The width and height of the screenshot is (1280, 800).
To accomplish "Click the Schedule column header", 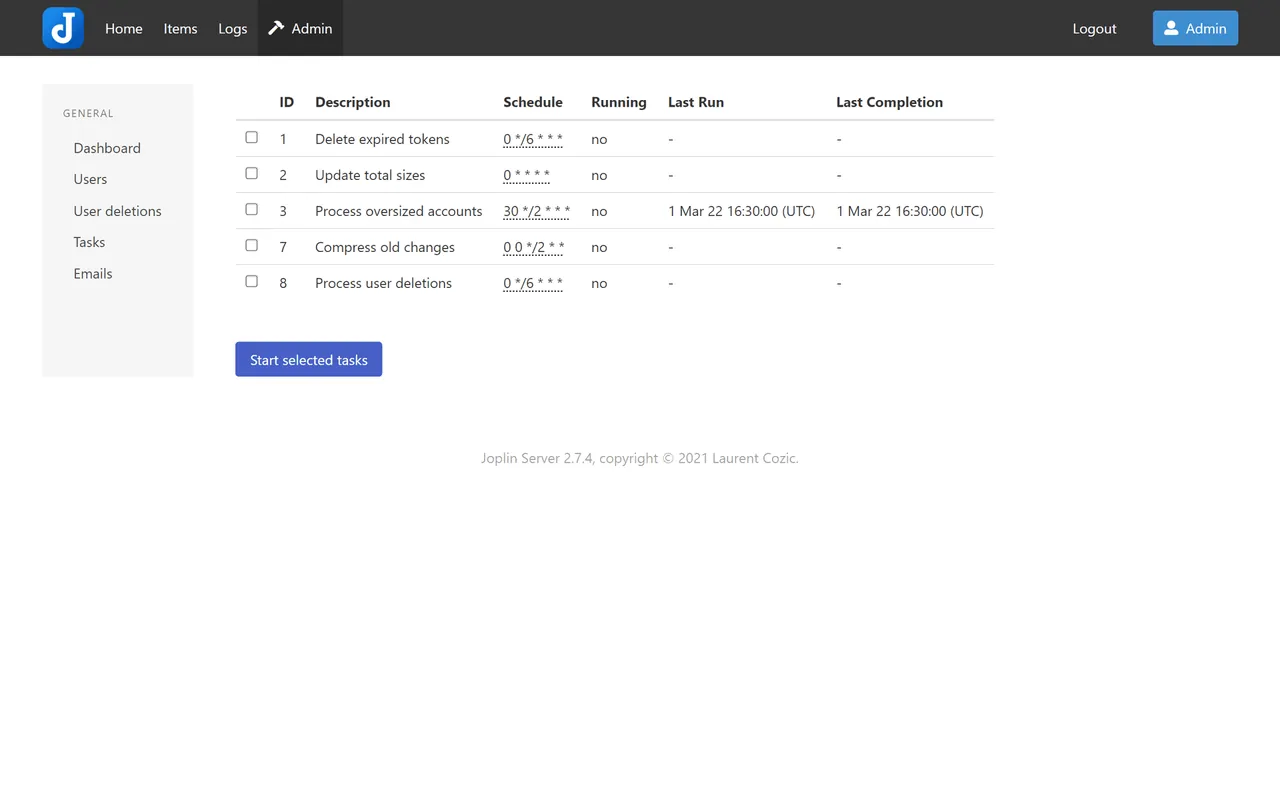I will point(533,102).
